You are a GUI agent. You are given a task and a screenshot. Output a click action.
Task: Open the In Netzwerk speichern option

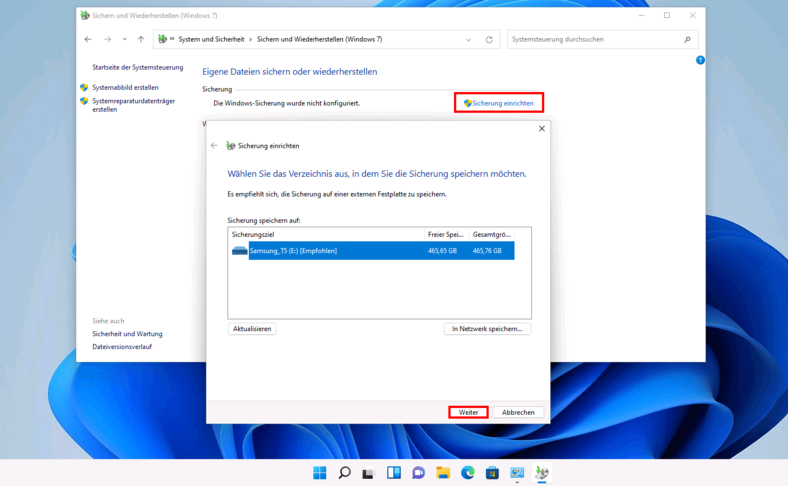point(487,329)
